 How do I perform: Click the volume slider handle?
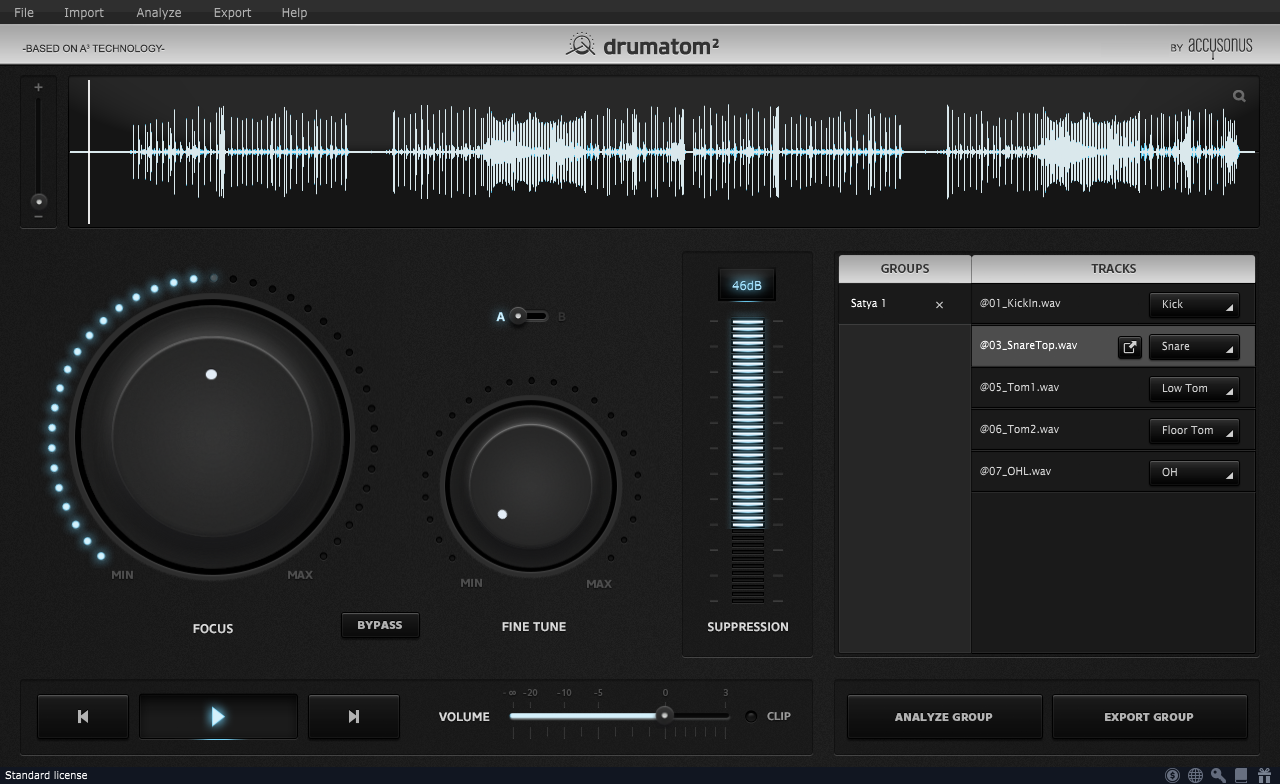tap(664, 715)
